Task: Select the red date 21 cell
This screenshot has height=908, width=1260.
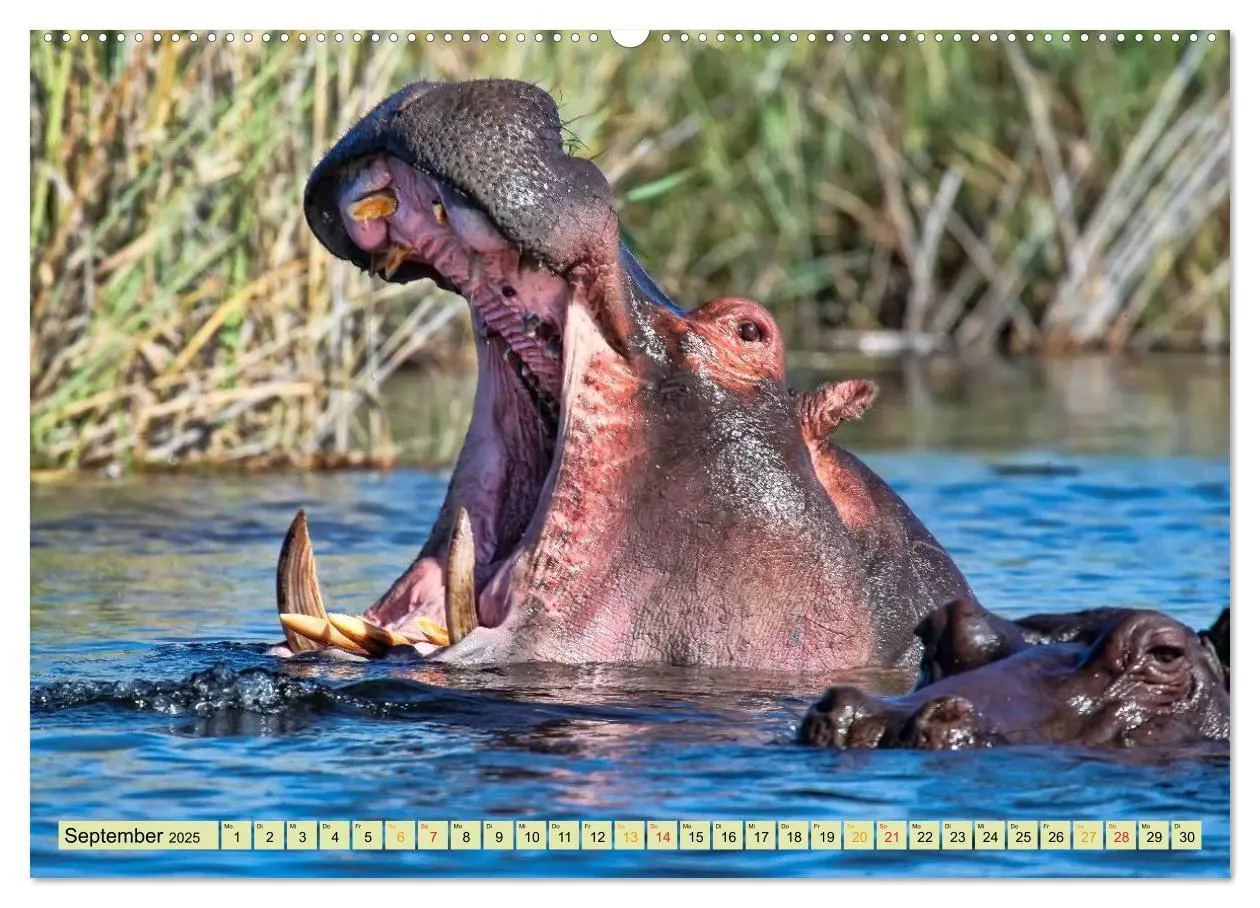Action: click(x=891, y=836)
